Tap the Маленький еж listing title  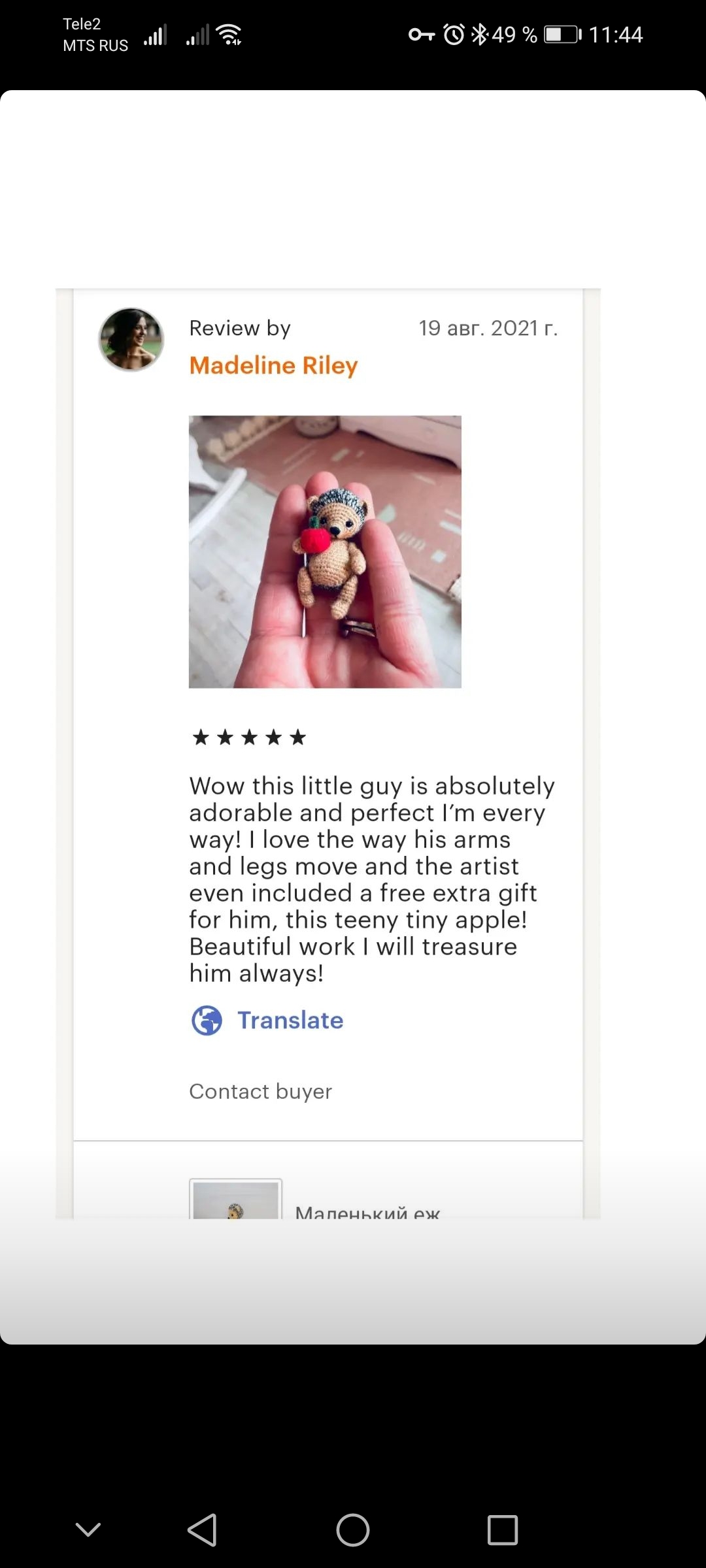(367, 1212)
